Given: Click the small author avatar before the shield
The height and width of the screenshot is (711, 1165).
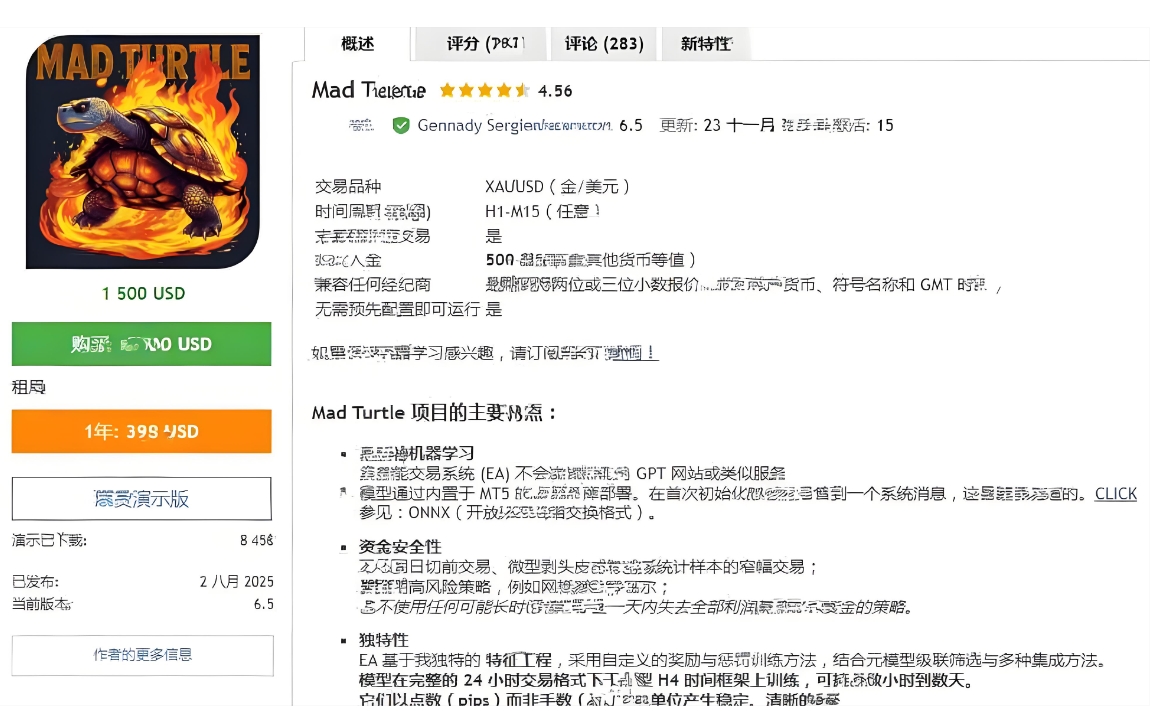Looking at the screenshot, I should [x=360, y=126].
